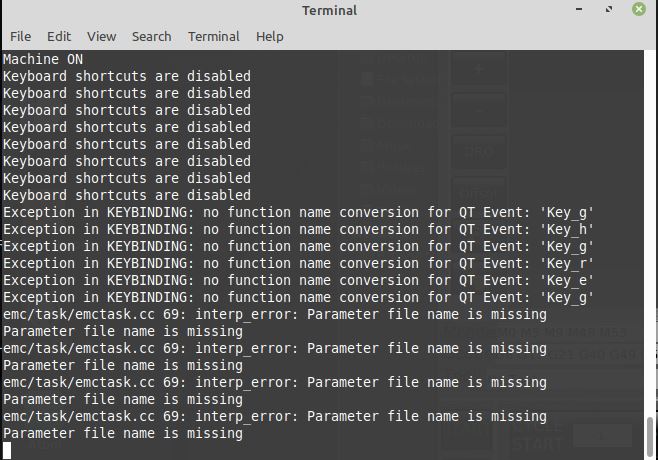Click the 'Machine ON' output line
This screenshot has height=460, width=658.
(x=43, y=59)
